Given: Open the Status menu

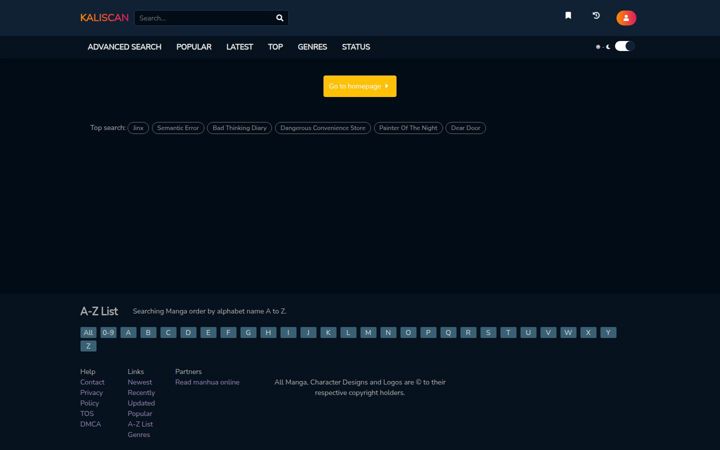Looking at the screenshot, I should point(356,47).
